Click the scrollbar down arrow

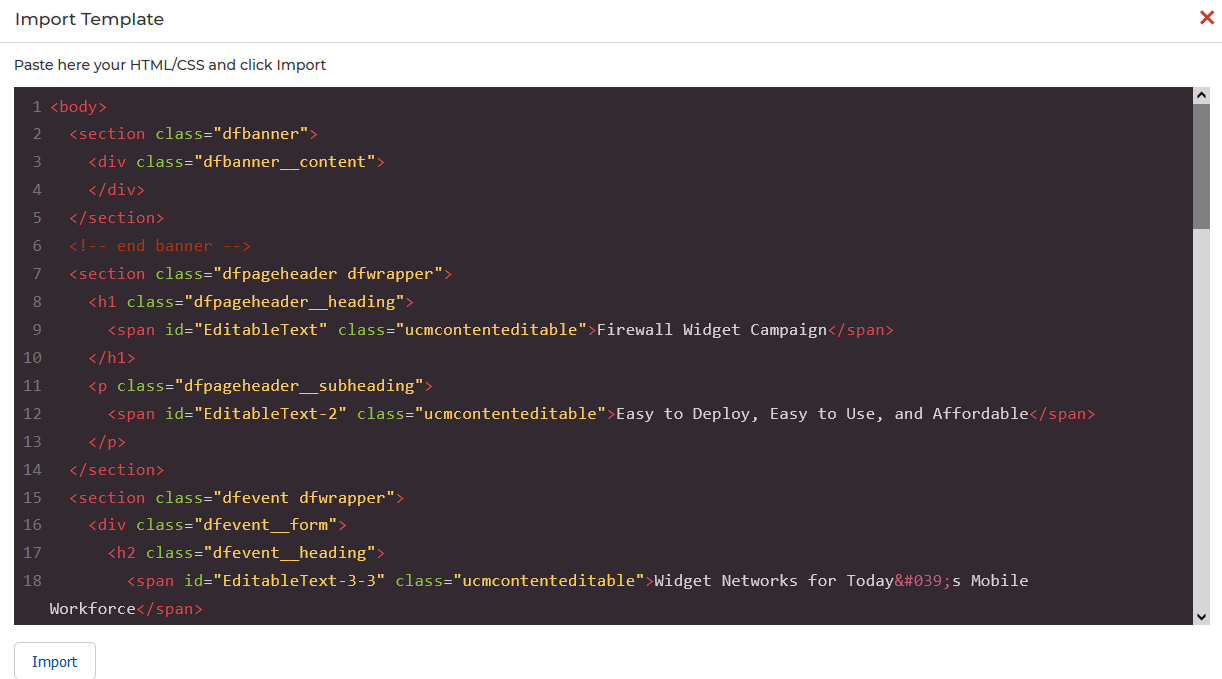[1202, 617]
